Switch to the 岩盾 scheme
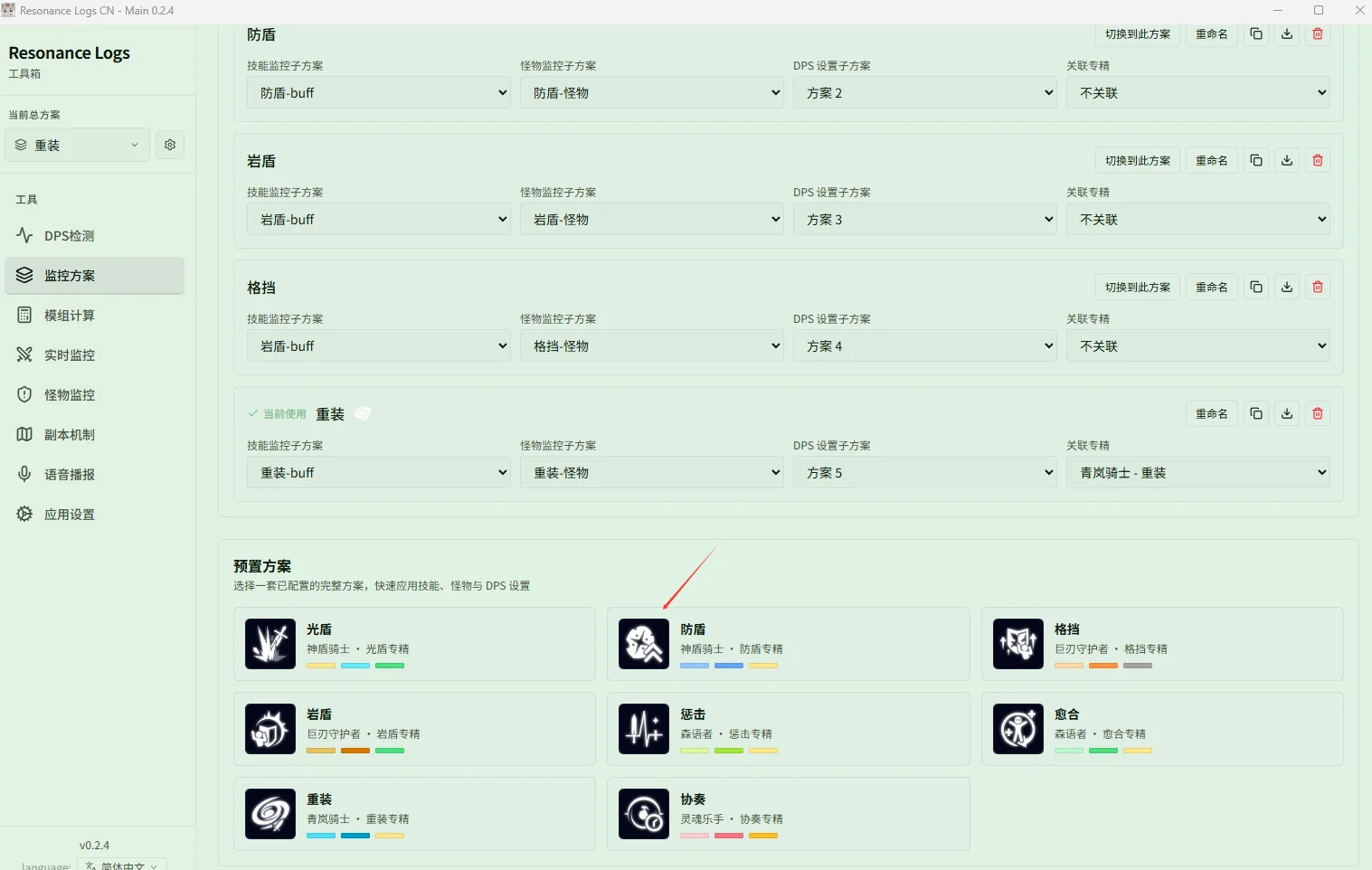This screenshot has height=870, width=1372. click(1138, 160)
